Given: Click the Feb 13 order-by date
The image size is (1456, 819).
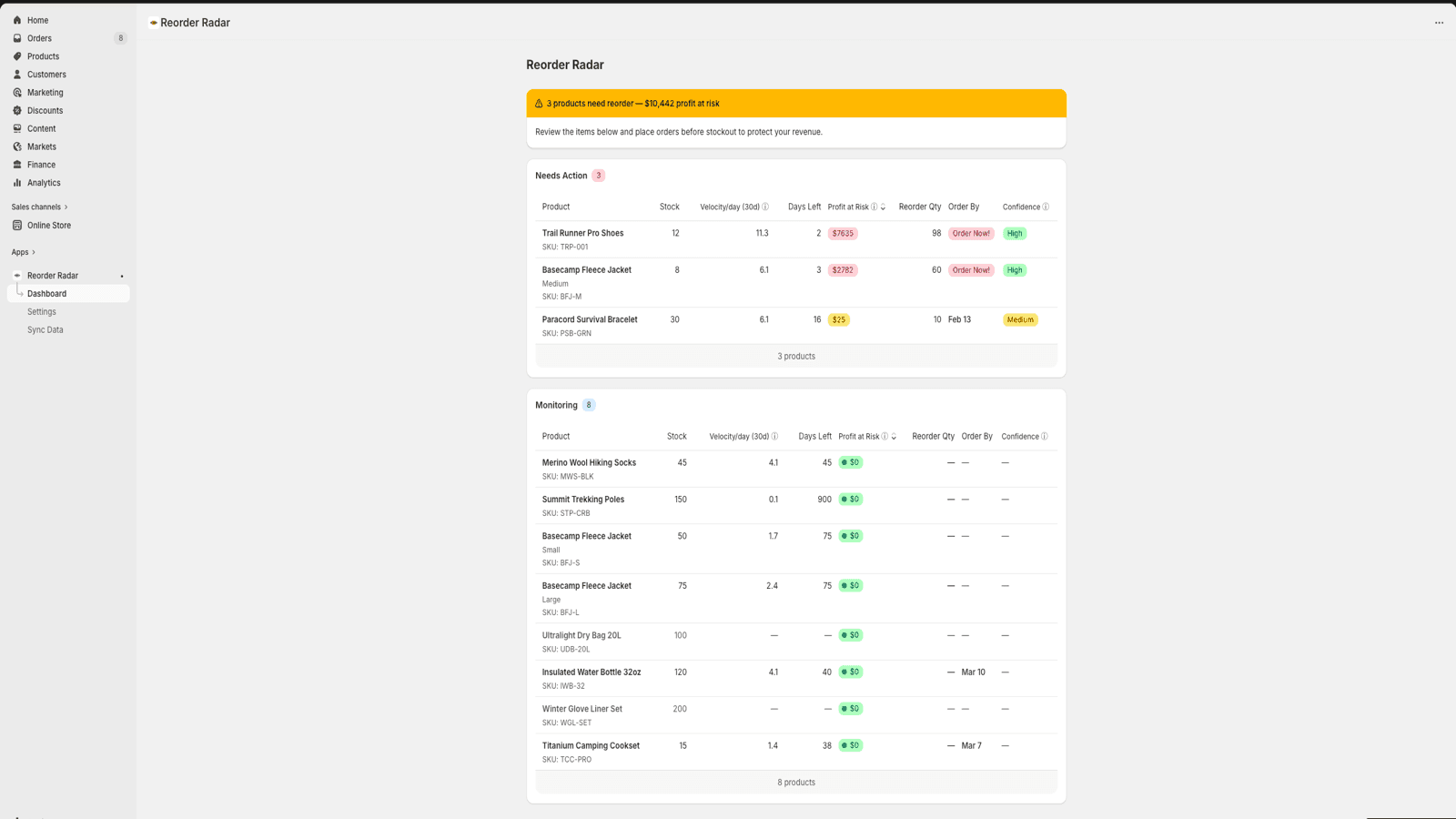Looking at the screenshot, I should (x=959, y=319).
